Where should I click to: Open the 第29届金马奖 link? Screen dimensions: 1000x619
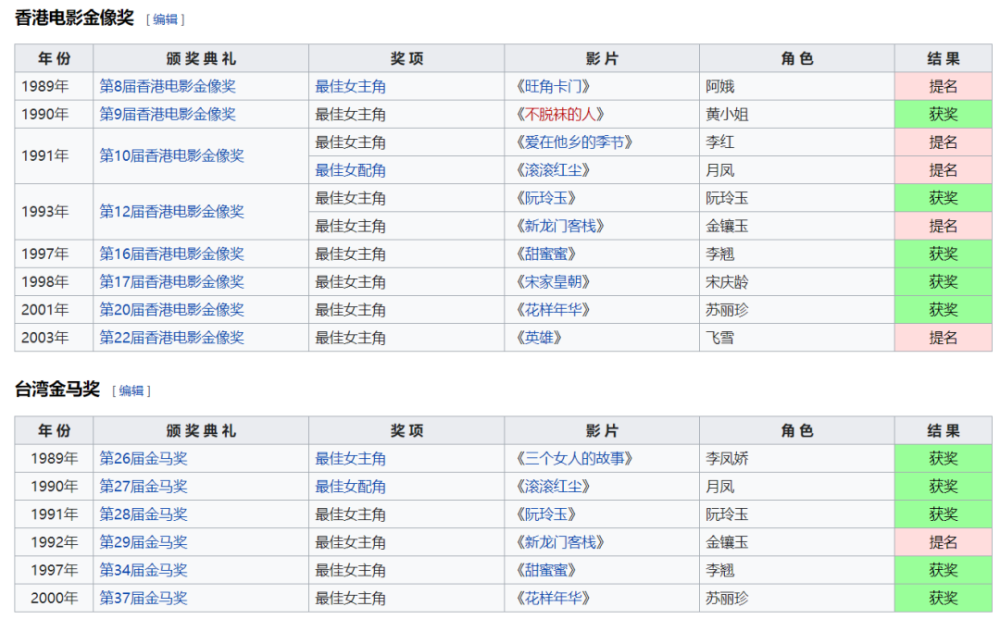[143, 543]
